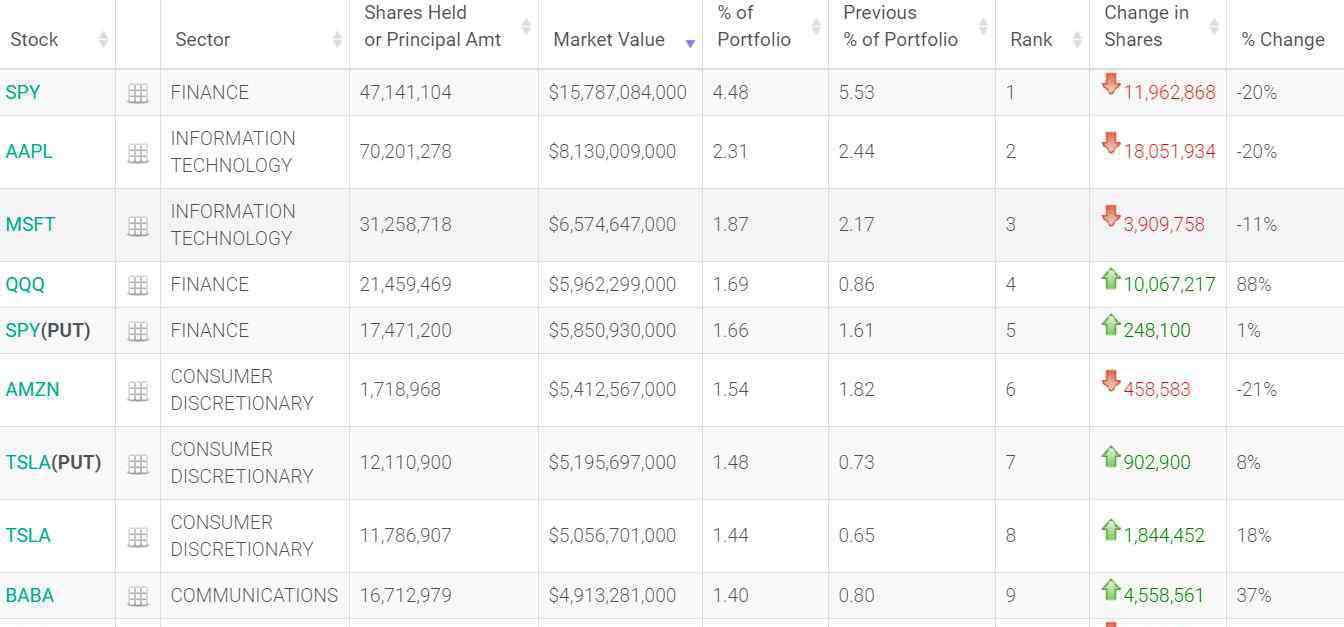The image size is (1344, 627).
Task: Open the AAPL stock link
Action: (29, 152)
